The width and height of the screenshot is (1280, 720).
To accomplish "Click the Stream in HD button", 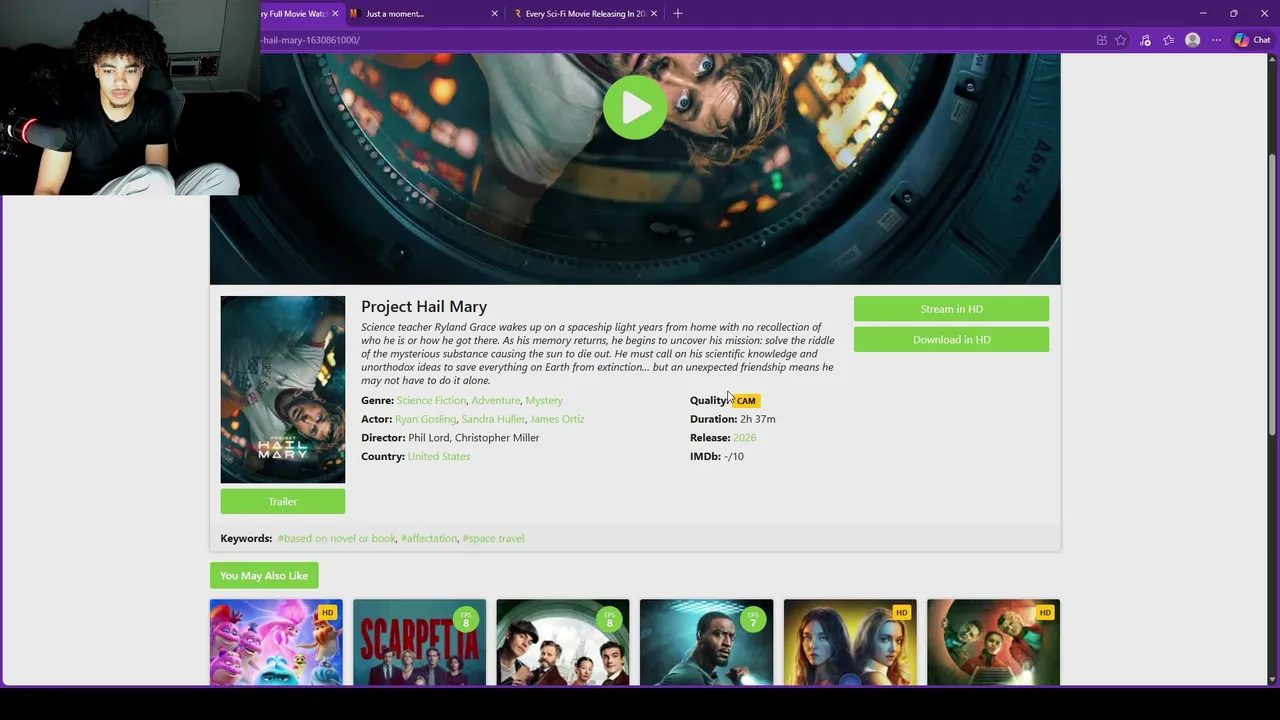I will coord(951,309).
